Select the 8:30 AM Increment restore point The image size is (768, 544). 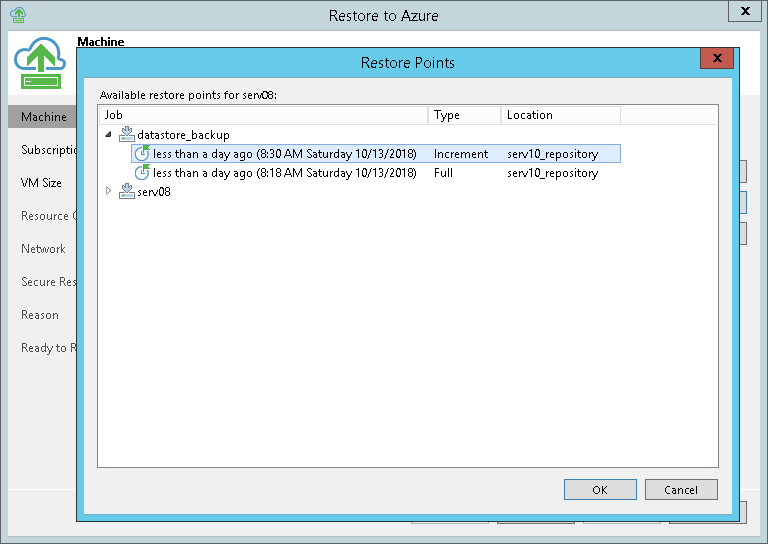point(284,154)
